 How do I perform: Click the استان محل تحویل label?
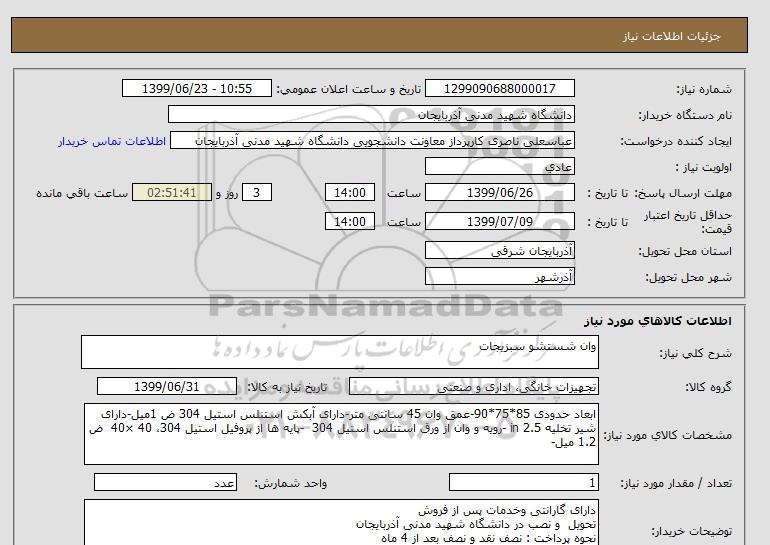click(685, 251)
